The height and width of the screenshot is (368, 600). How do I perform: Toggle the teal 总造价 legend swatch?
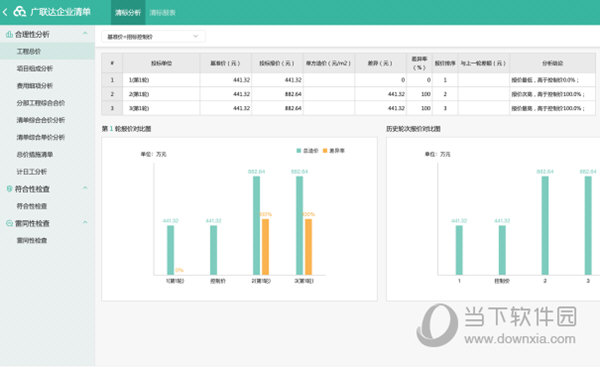click(299, 151)
